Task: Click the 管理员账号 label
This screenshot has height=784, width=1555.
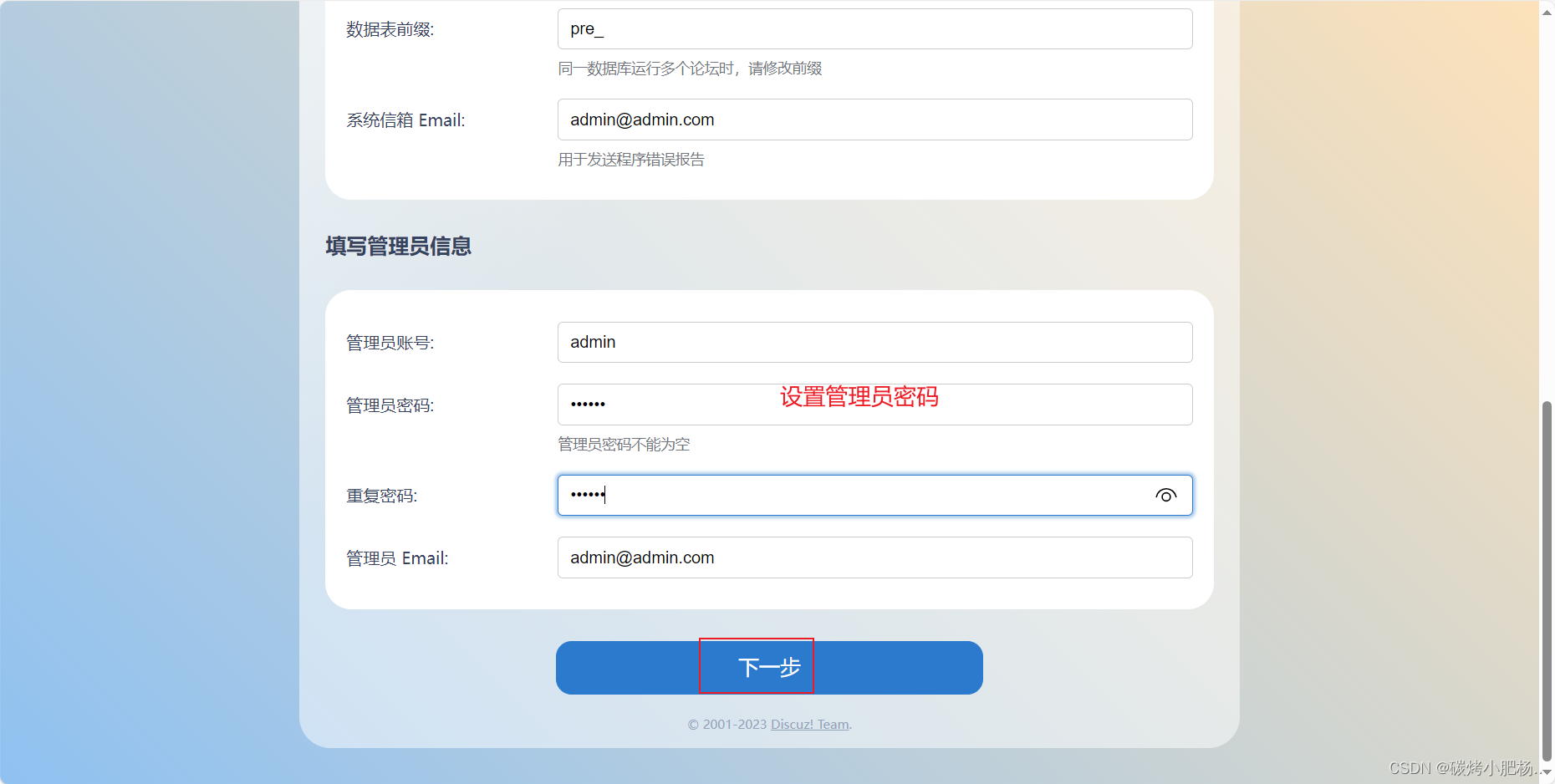Action: click(x=390, y=343)
